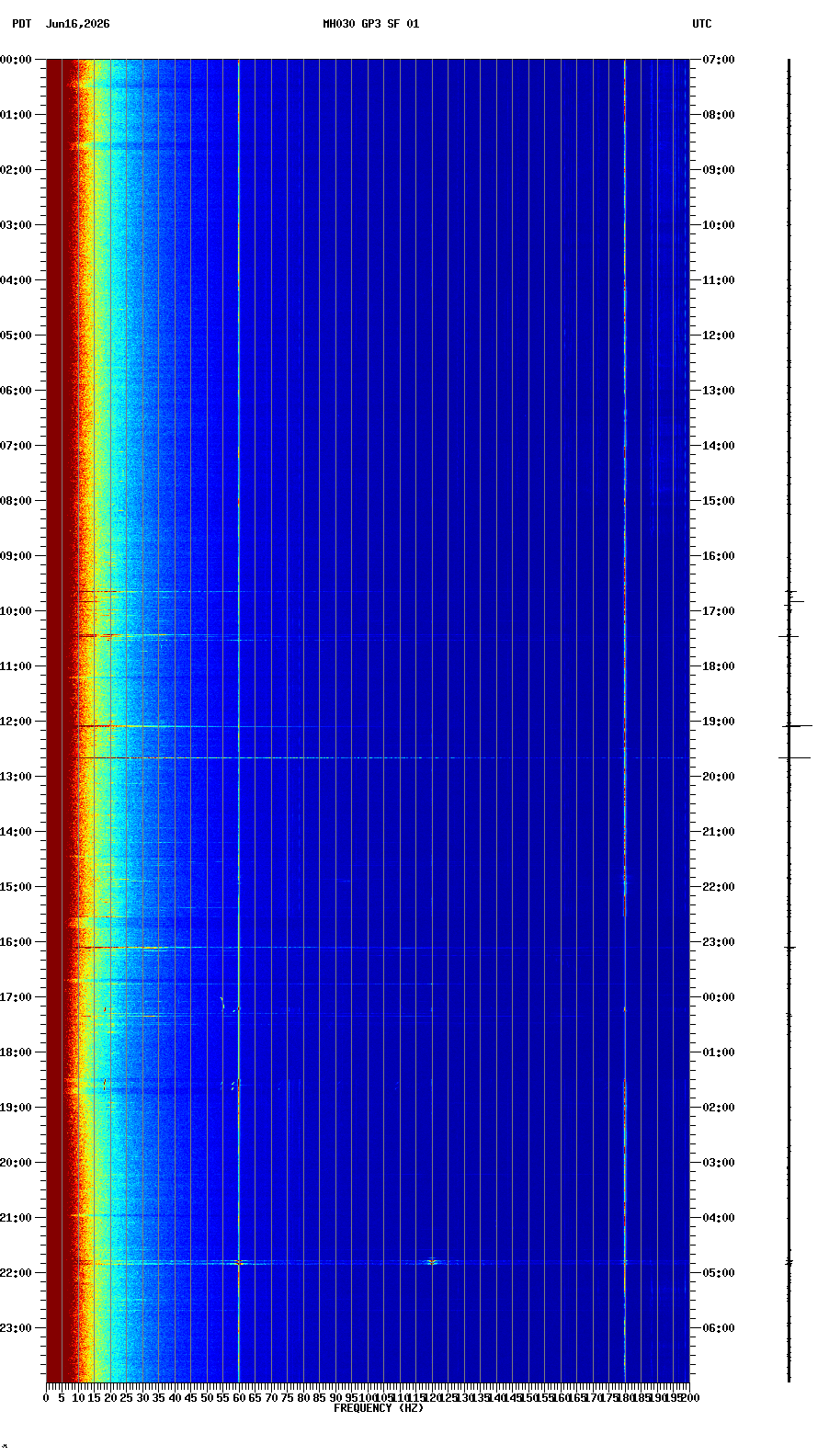Select 23:00 on the PDT time axis
The width and height of the screenshot is (829, 1456).
(x=16, y=1328)
